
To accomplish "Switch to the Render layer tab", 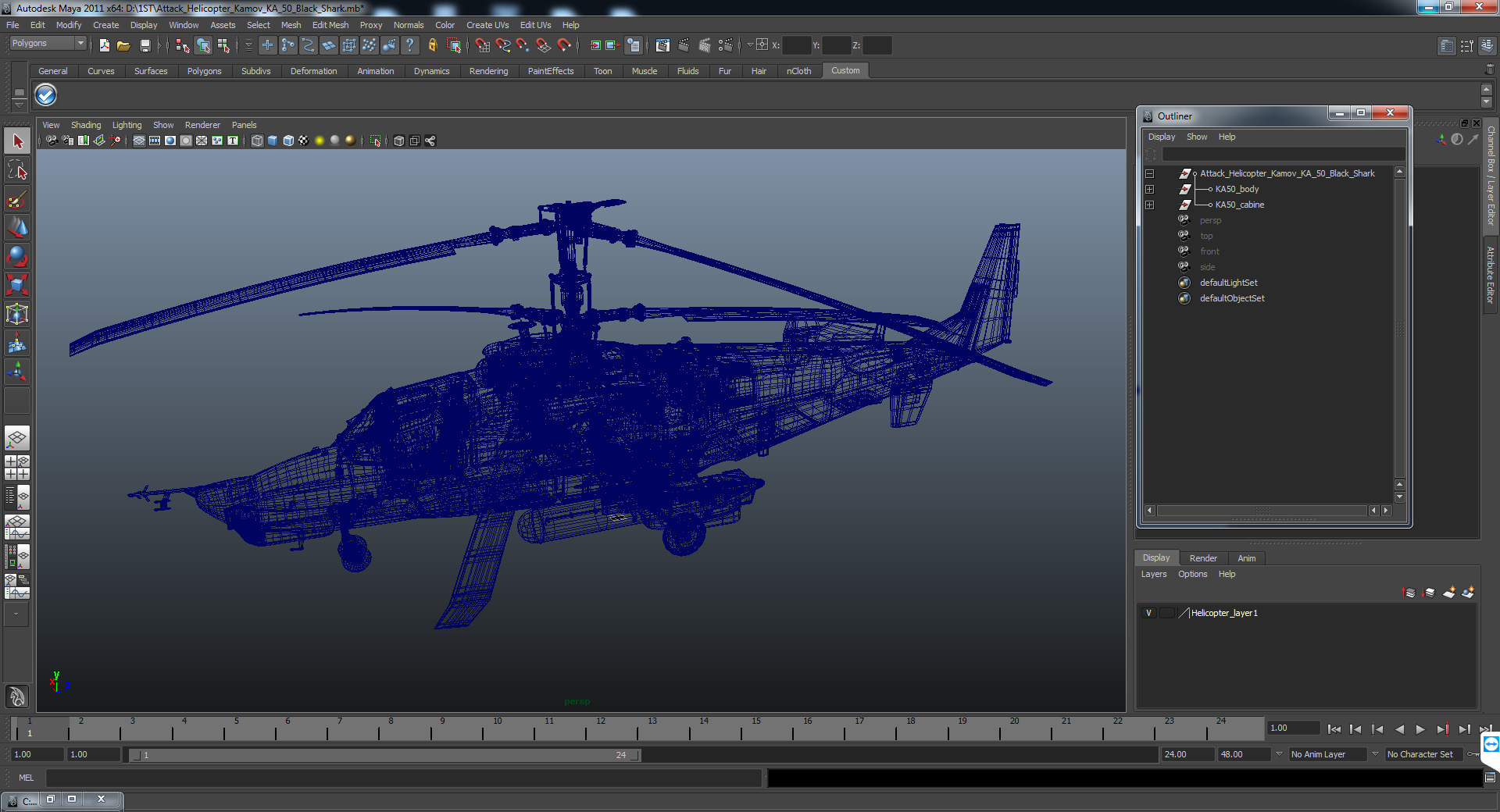I will pyautogui.click(x=1203, y=558).
